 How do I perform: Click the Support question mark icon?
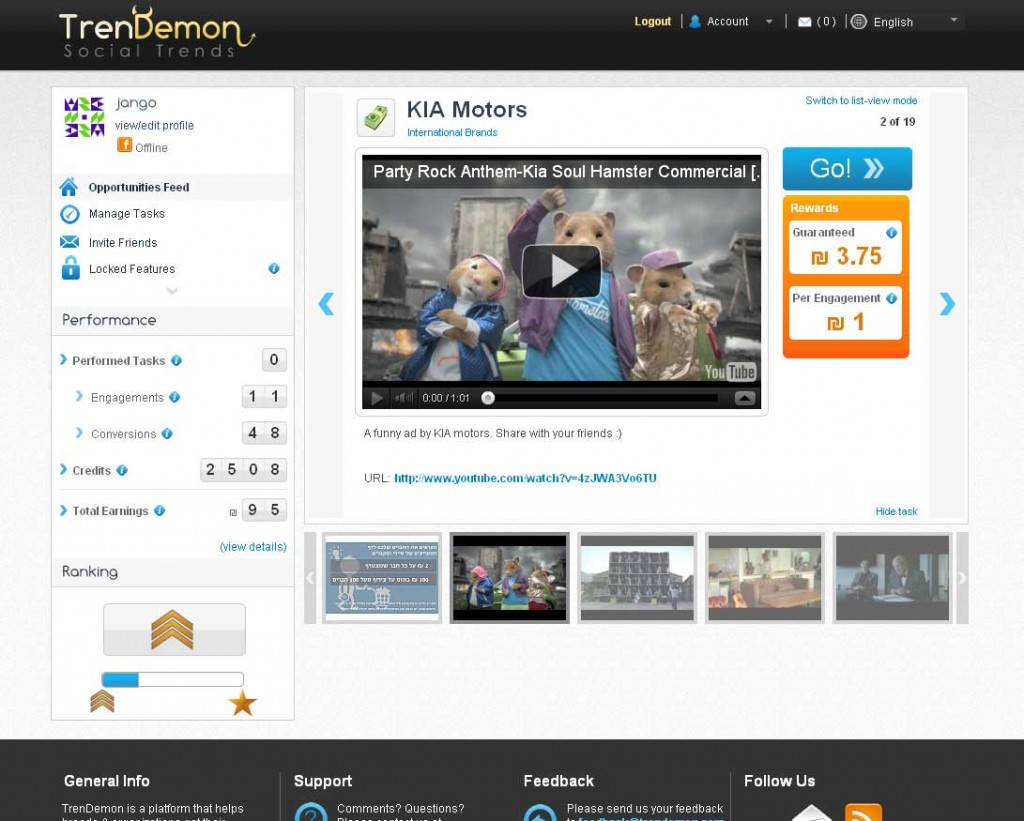(311, 812)
